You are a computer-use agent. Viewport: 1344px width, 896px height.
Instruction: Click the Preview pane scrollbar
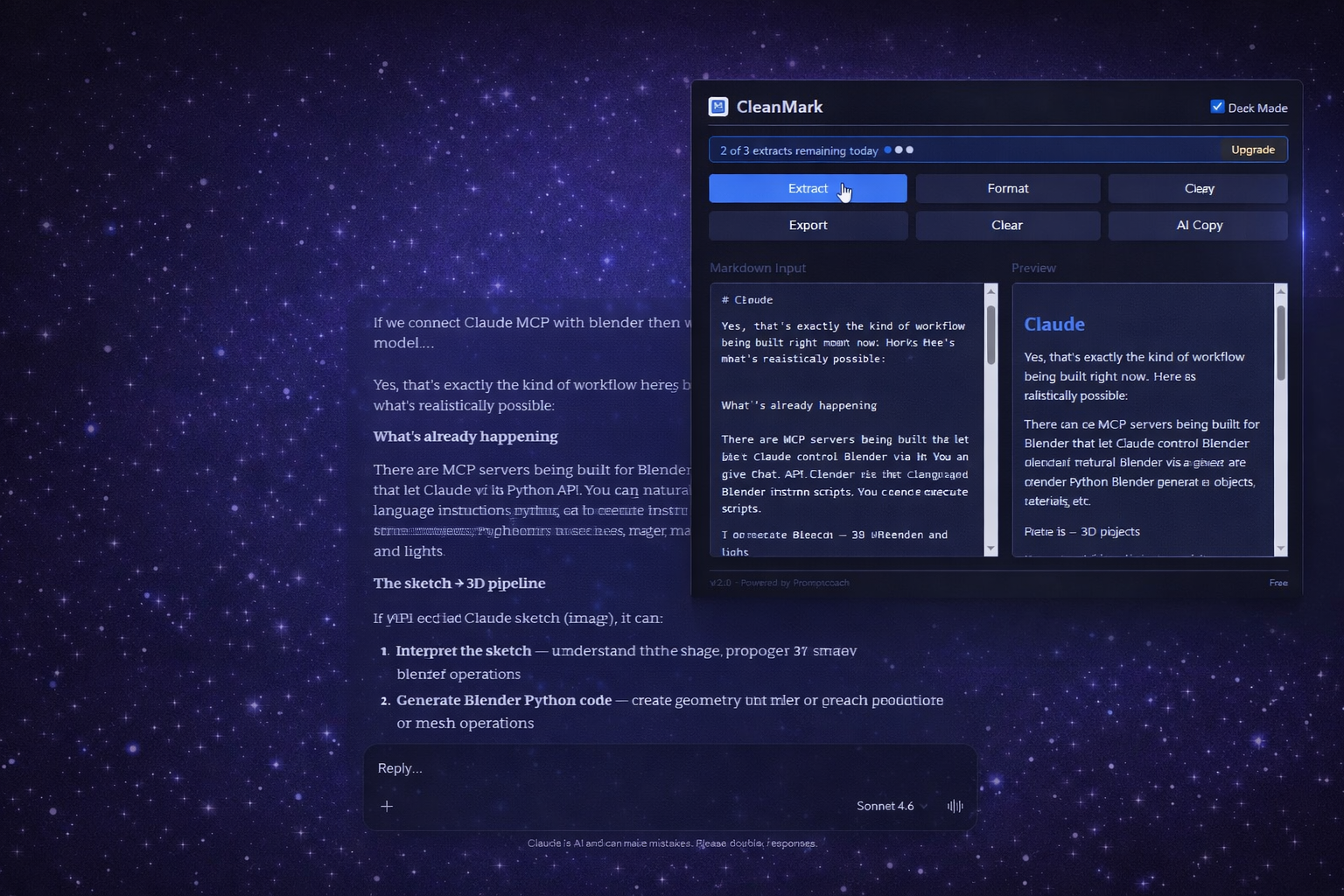1280,337
